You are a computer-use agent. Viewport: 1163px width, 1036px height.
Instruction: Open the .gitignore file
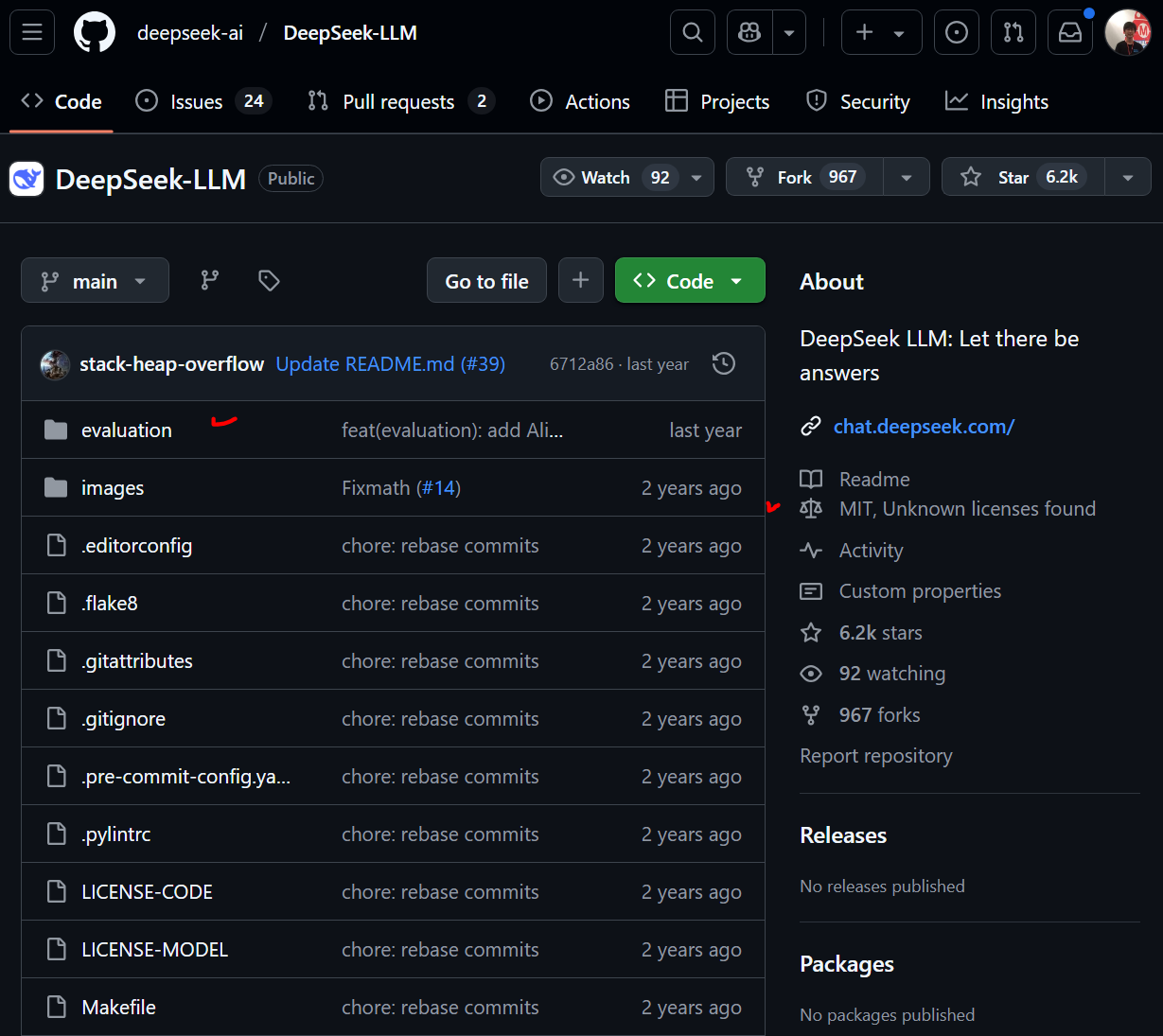(124, 719)
